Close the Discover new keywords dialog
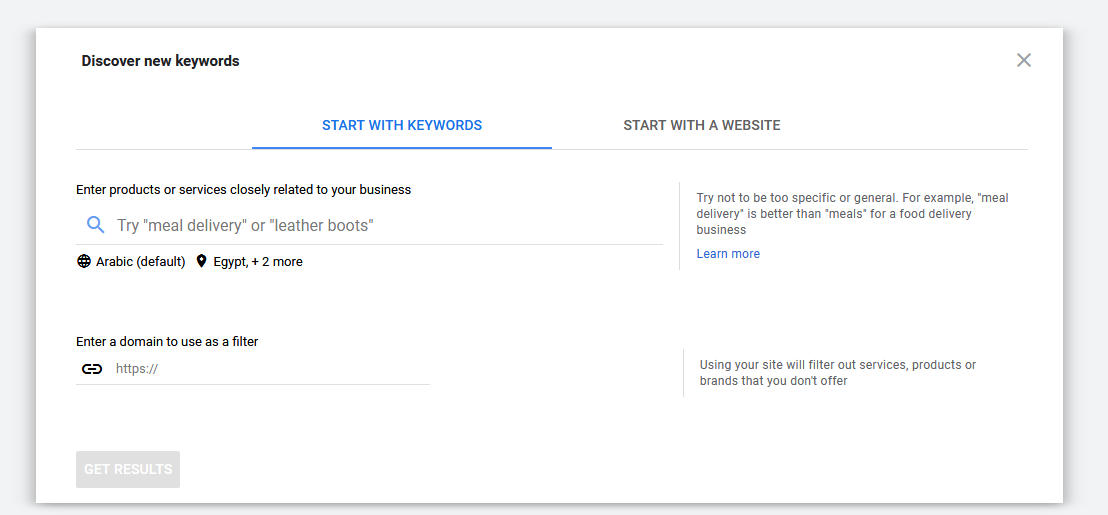The width and height of the screenshot is (1108, 515). click(x=1023, y=60)
